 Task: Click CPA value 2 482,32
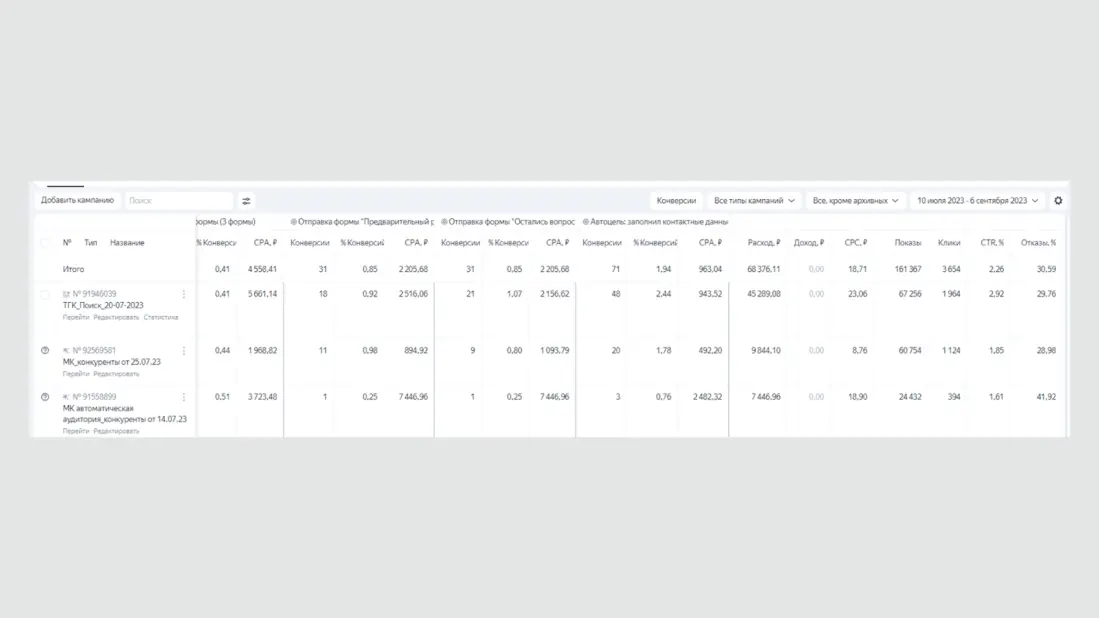coord(707,397)
